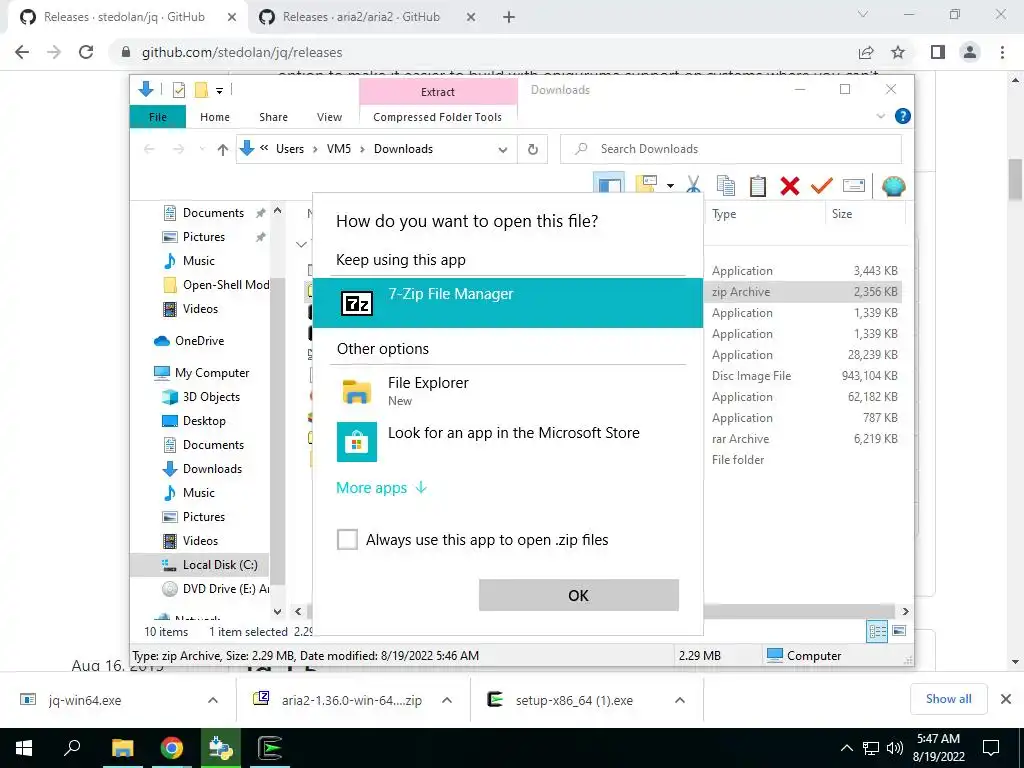The width and height of the screenshot is (1024, 768).
Task: Click the New folder quick access icon
Action: pos(201,90)
